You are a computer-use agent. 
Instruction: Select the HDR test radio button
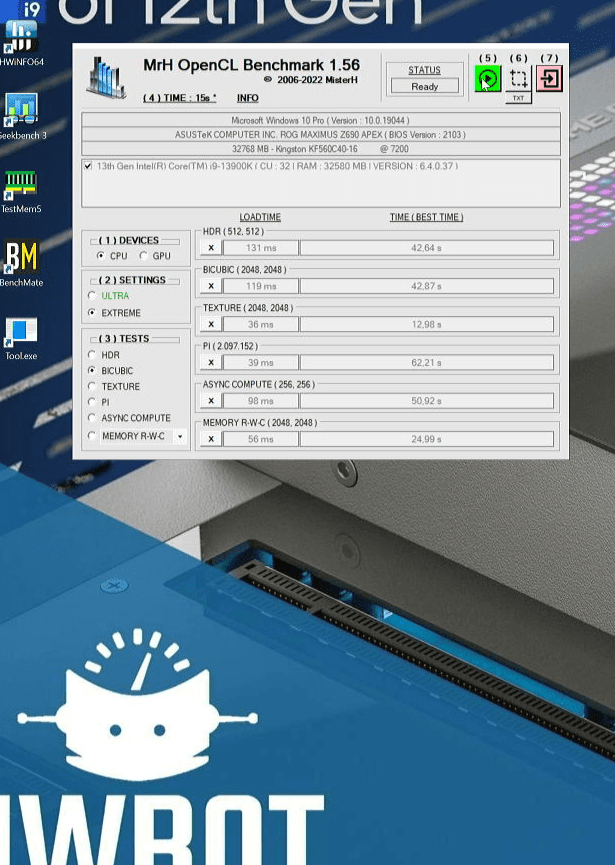click(92, 354)
